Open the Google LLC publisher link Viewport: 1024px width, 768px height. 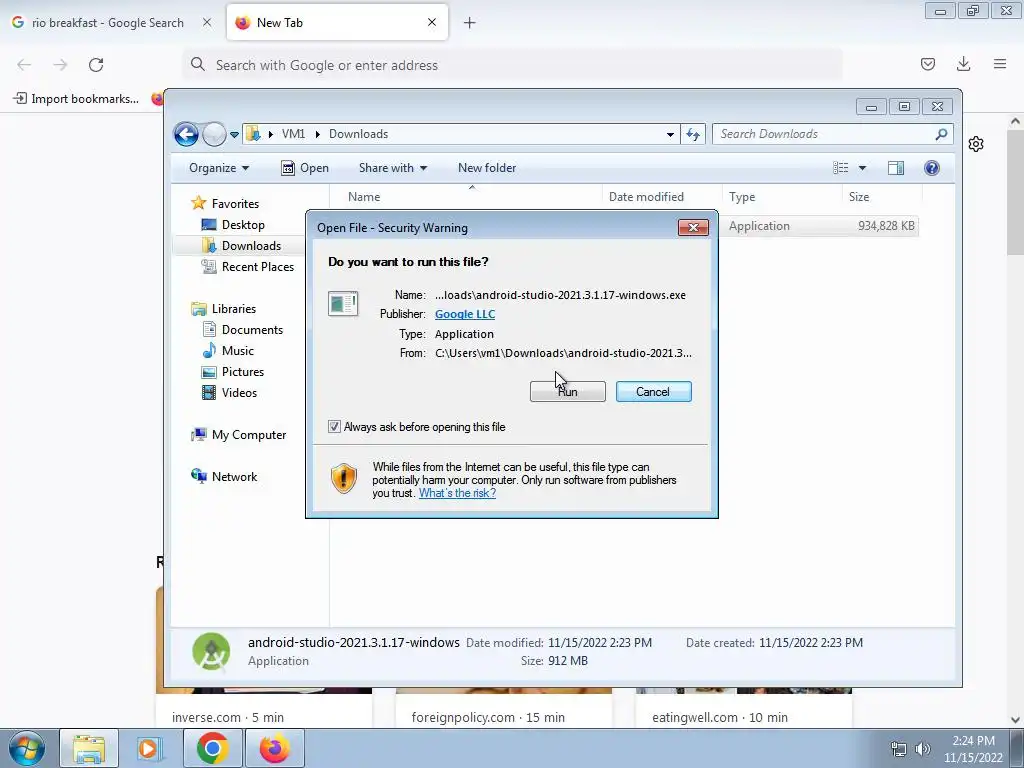point(465,314)
